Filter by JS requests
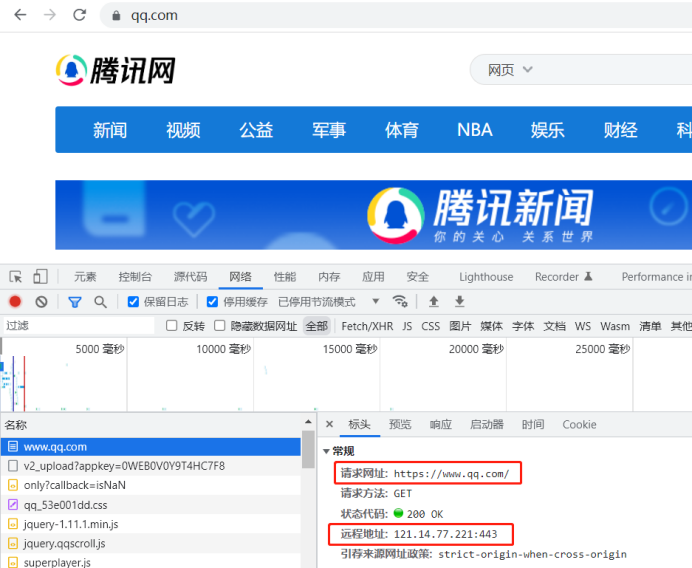 [407, 326]
